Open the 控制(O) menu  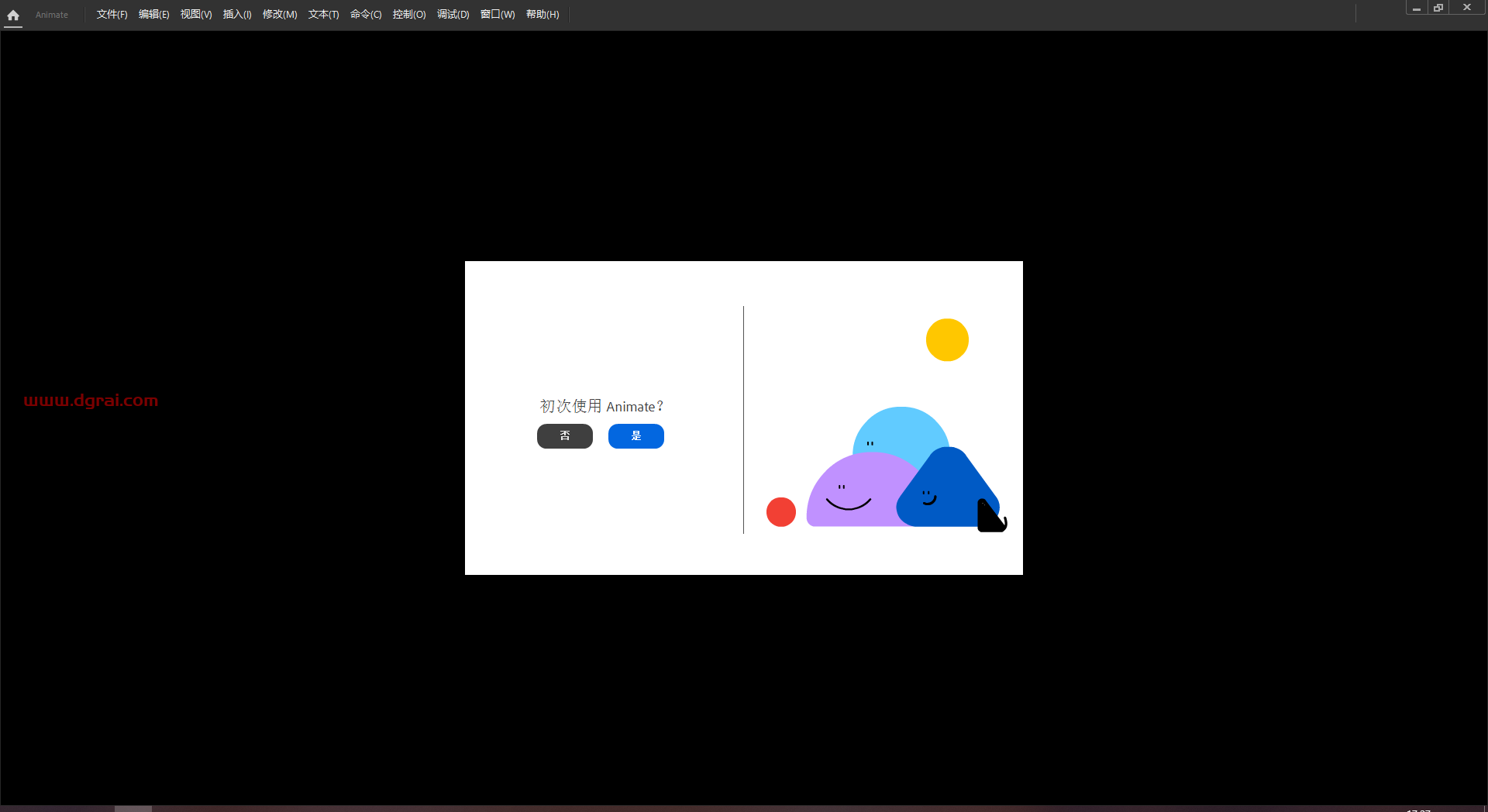click(x=408, y=14)
